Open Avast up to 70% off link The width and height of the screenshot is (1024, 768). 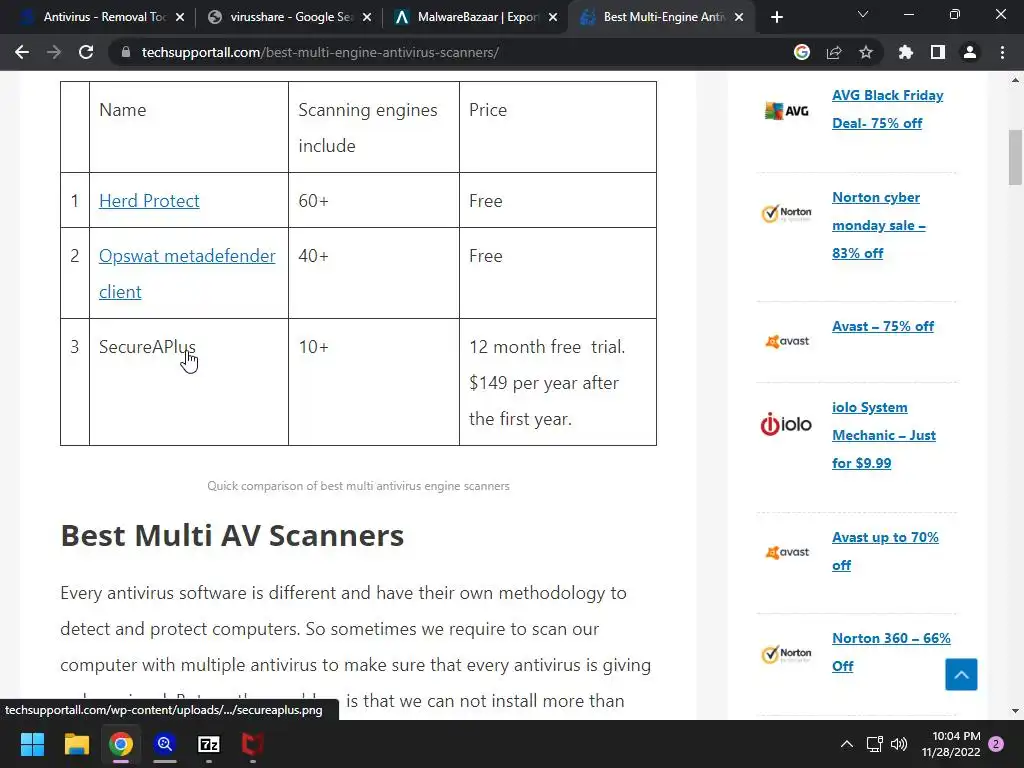point(885,551)
